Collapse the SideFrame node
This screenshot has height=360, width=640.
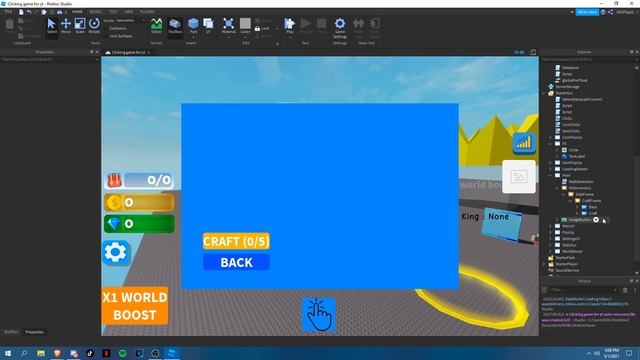(x=564, y=194)
